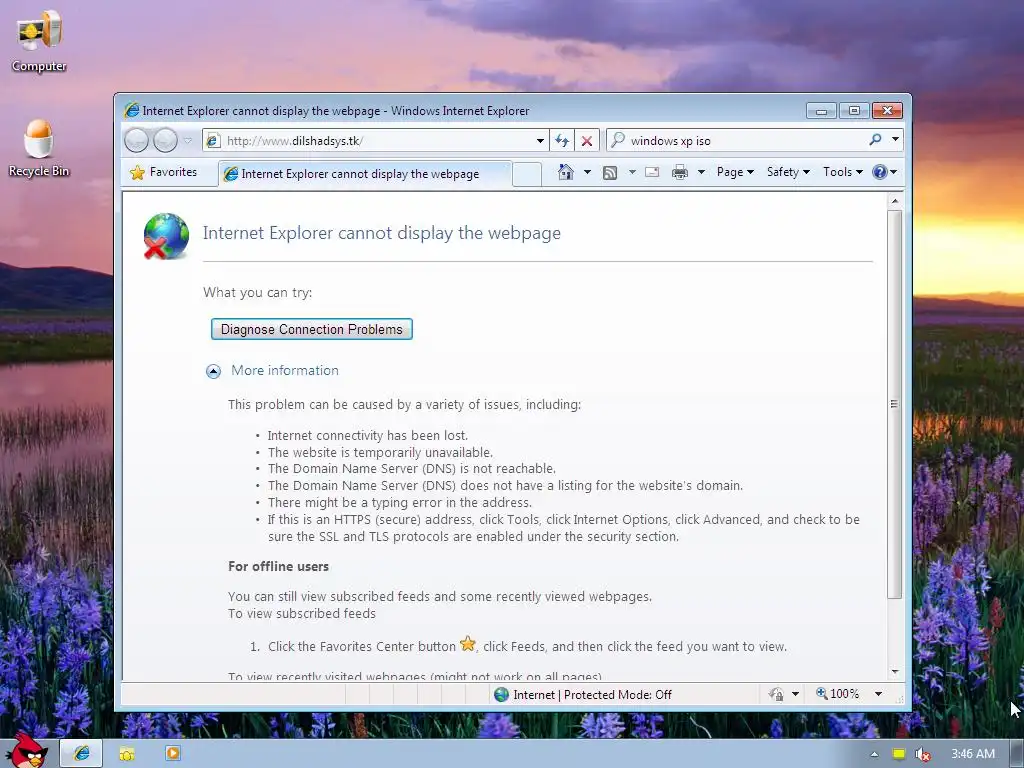The width and height of the screenshot is (1024, 768).
Task: Click 'The website is temporarily unavailable.' bullet
Action: point(380,453)
